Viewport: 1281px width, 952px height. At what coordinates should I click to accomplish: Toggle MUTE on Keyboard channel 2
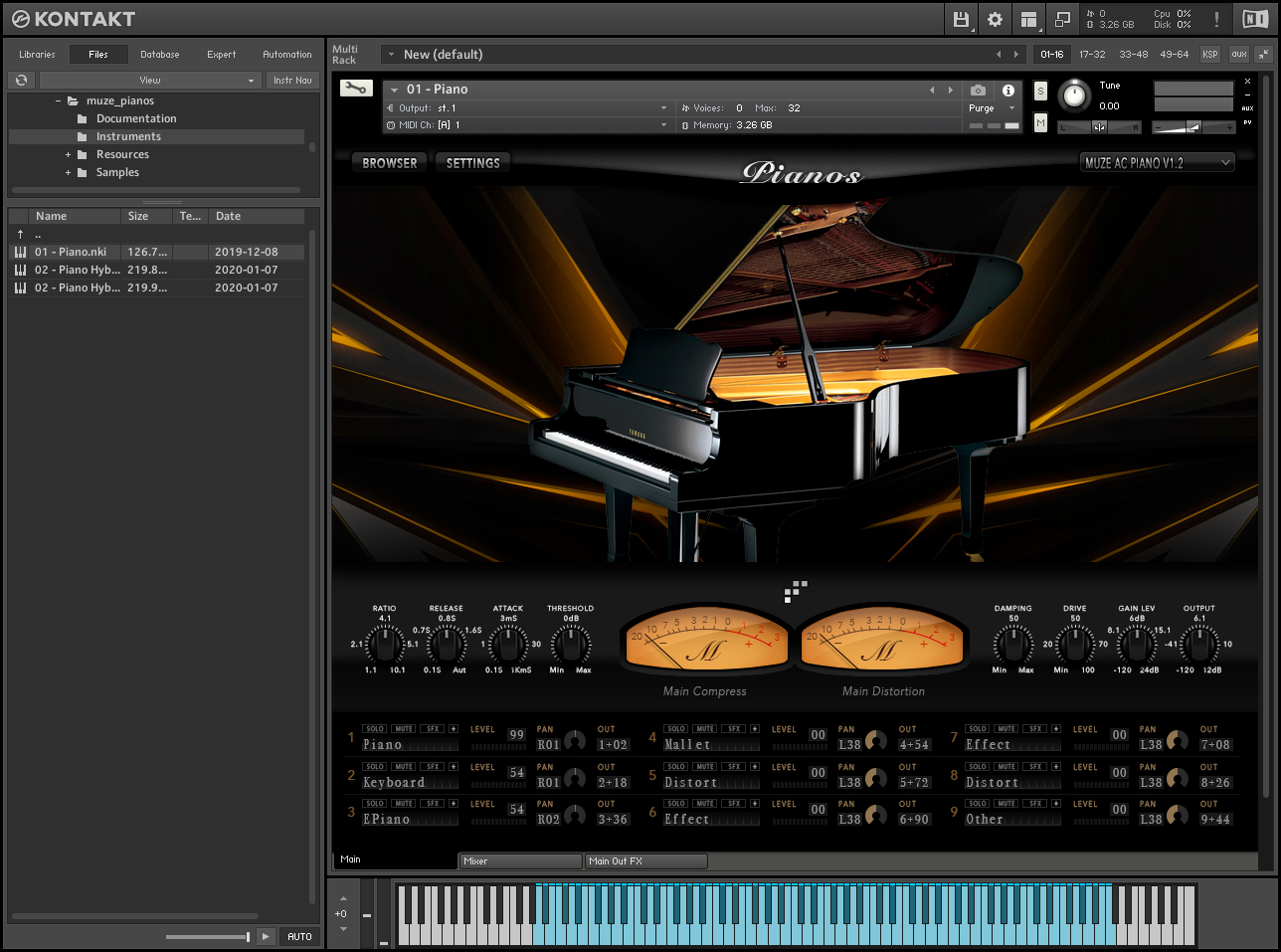click(403, 767)
